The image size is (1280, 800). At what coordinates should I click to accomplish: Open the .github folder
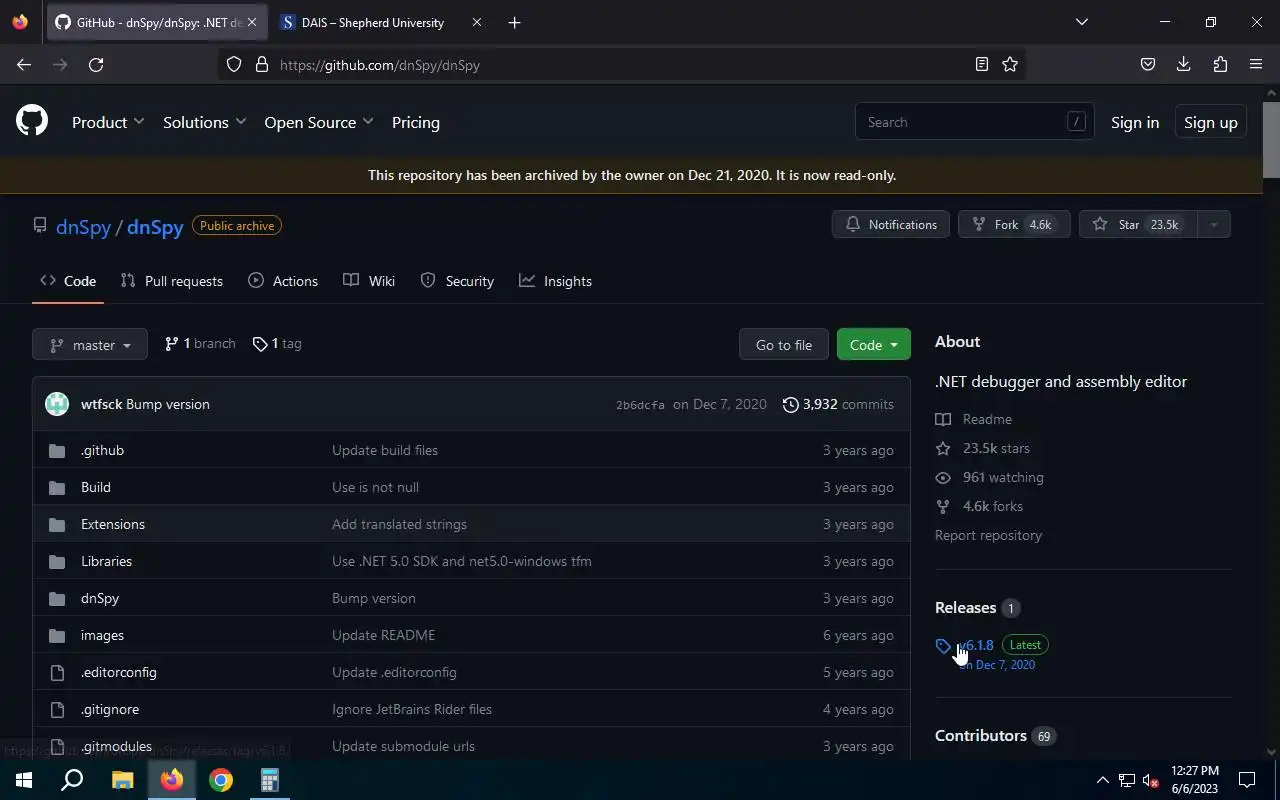point(102,450)
